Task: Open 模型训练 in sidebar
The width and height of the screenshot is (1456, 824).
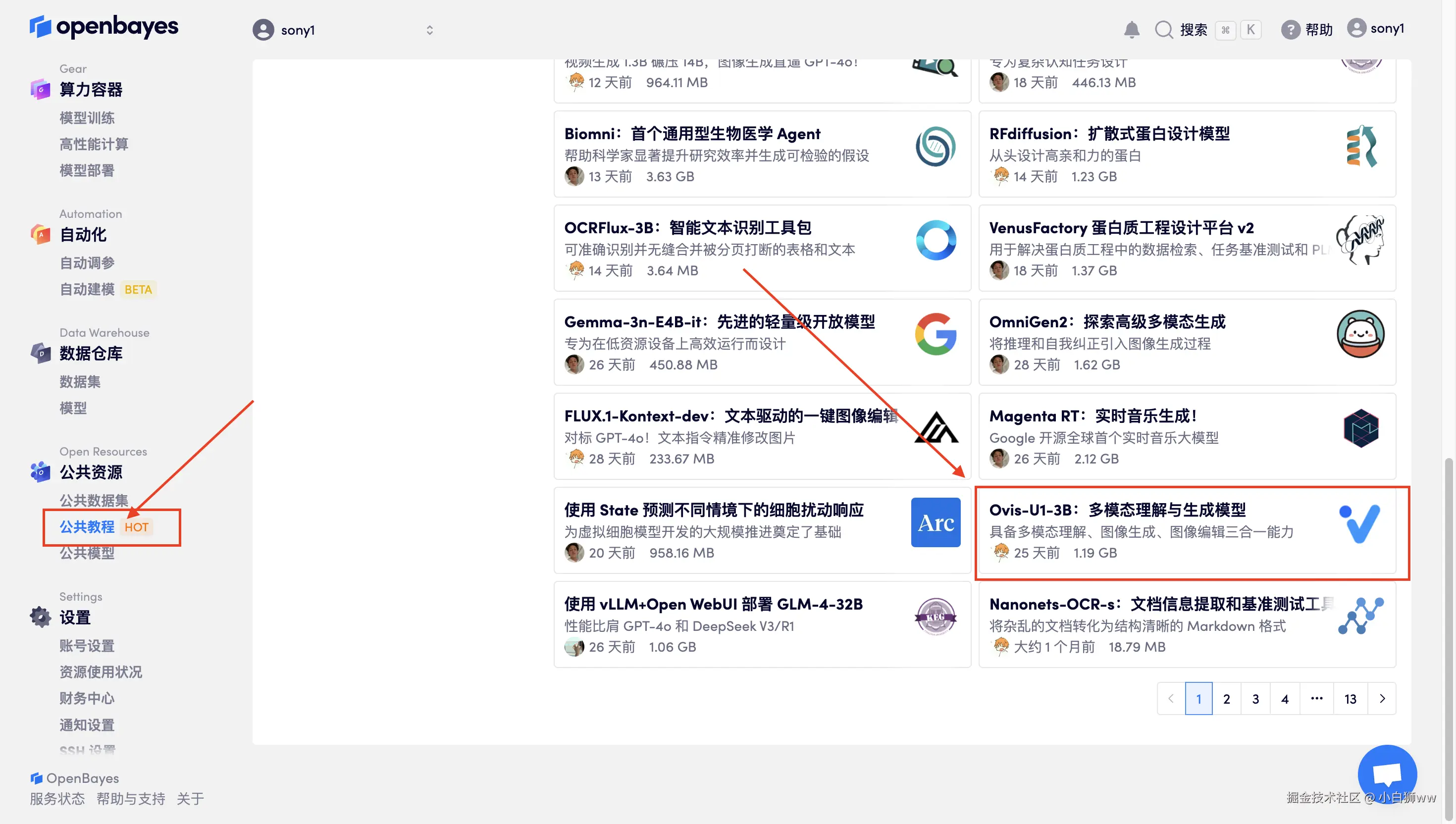Action: pos(87,118)
